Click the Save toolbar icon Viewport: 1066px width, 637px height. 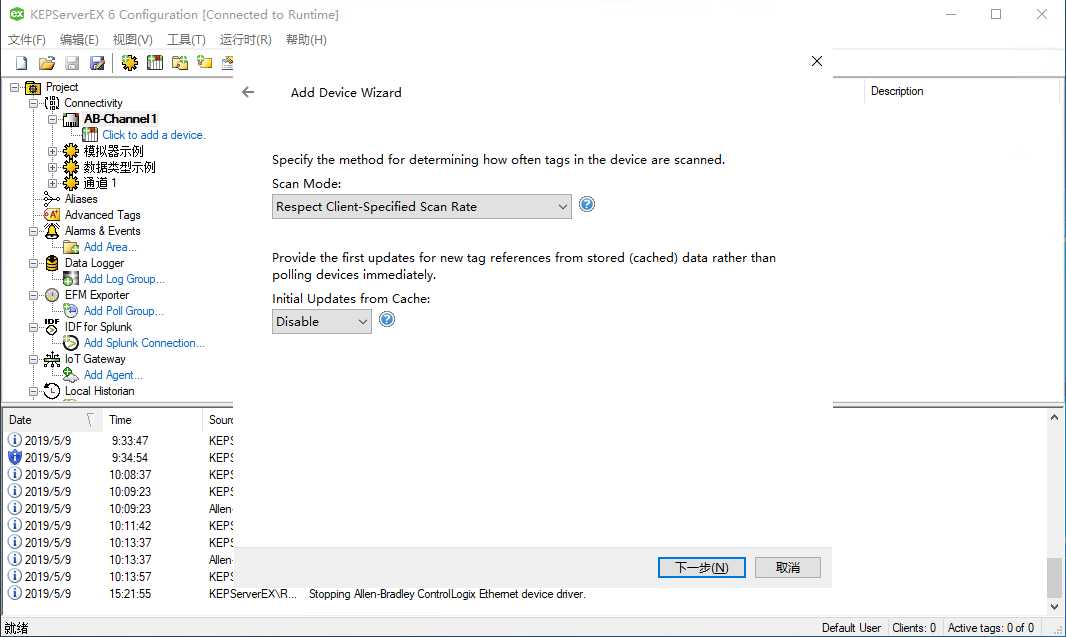click(72, 63)
